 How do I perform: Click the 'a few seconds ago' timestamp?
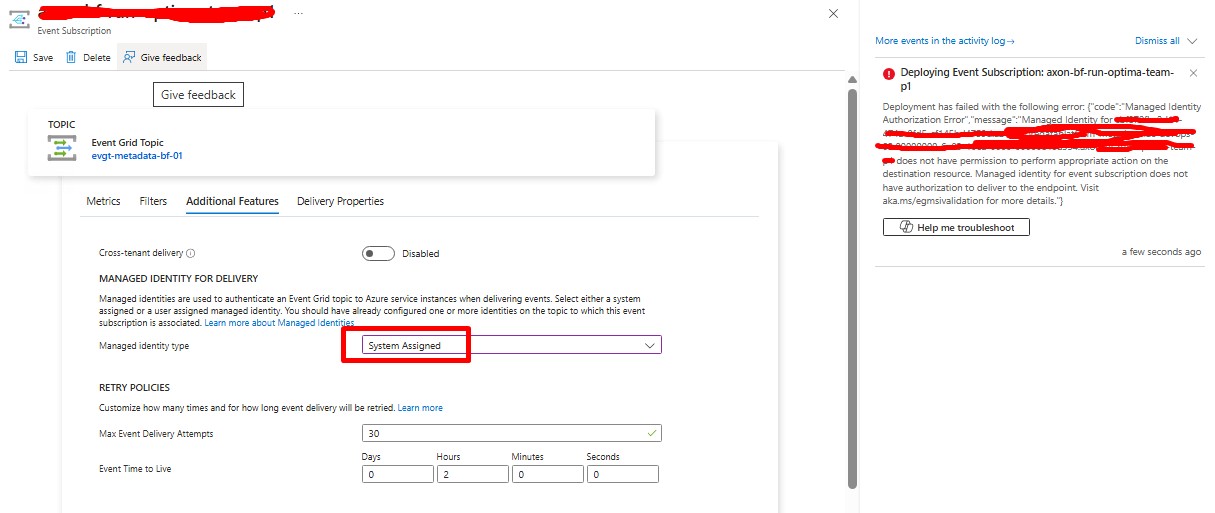(1161, 252)
